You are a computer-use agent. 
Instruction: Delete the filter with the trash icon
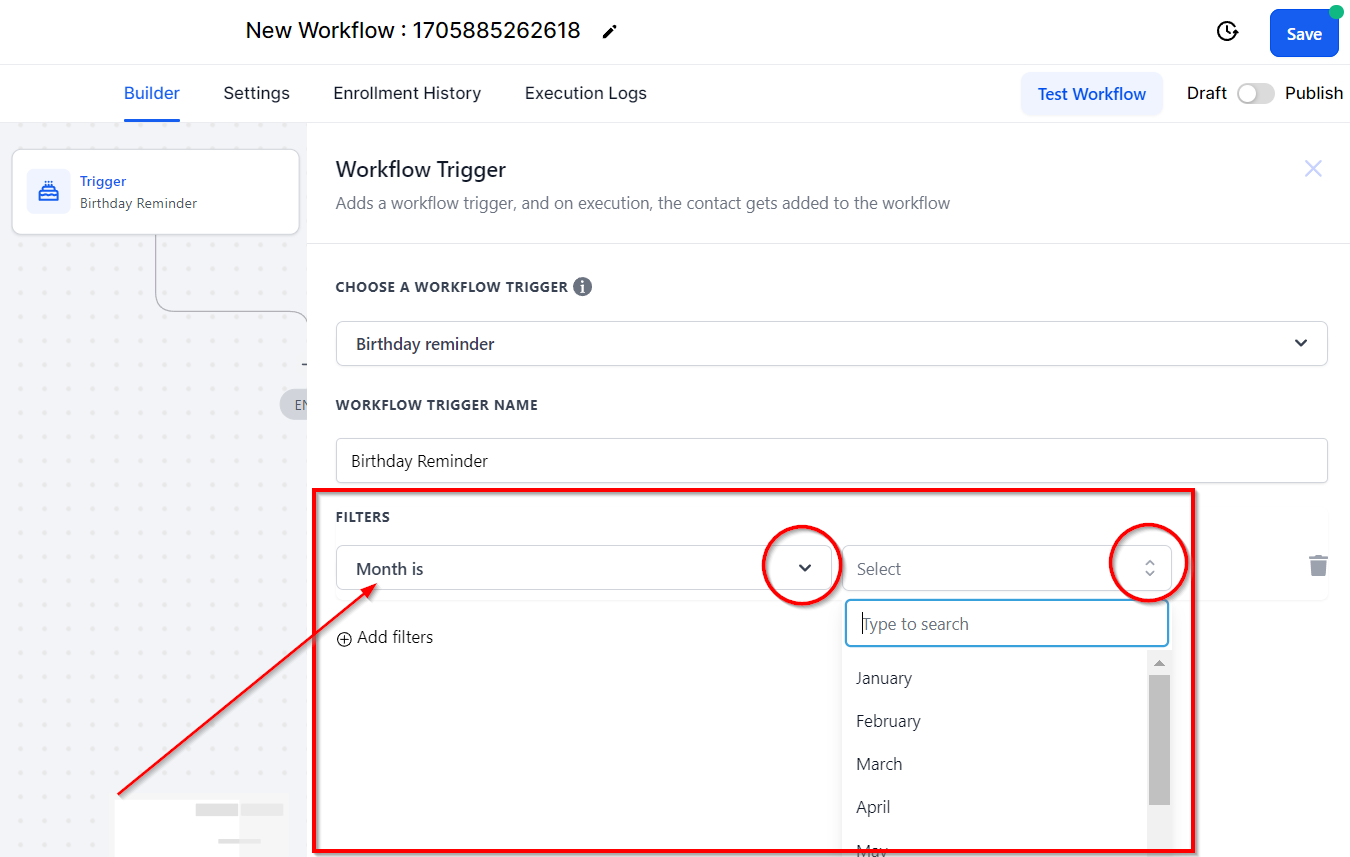[1318, 566]
